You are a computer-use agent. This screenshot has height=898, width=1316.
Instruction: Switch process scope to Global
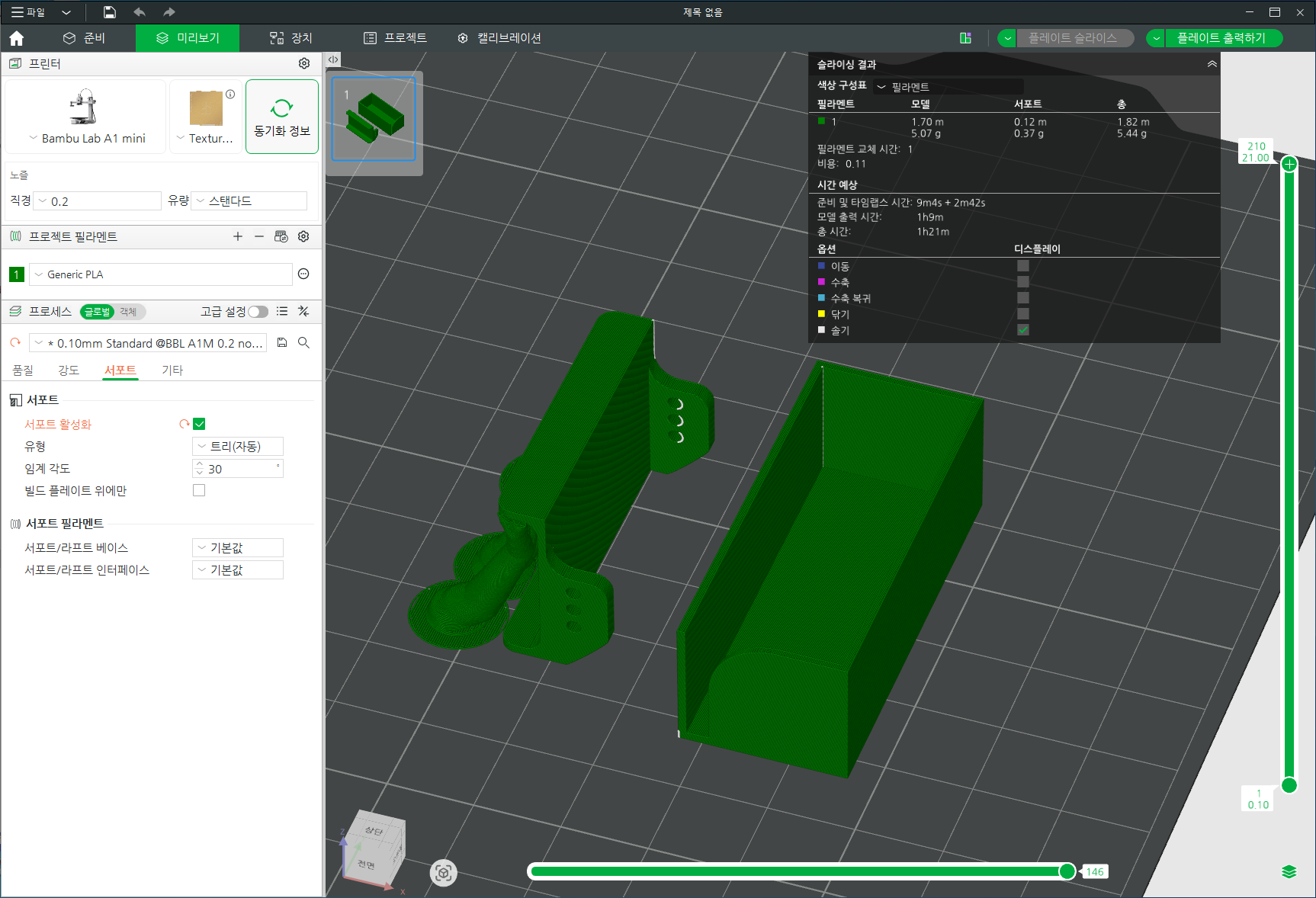pyautogui.click(x=97, y=312)
